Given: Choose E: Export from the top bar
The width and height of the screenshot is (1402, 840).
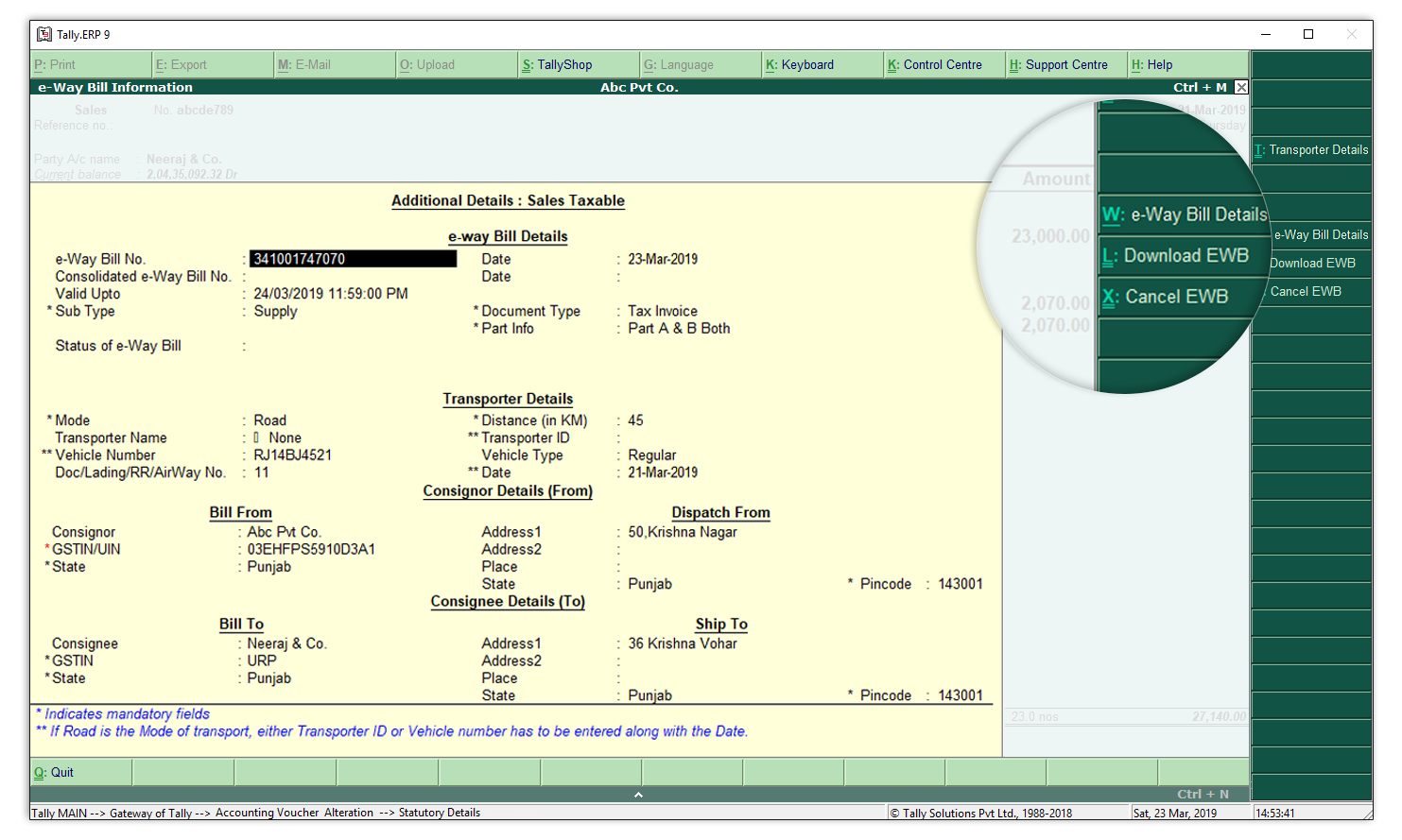Looking at the screenshot, I should coord(213,64).
